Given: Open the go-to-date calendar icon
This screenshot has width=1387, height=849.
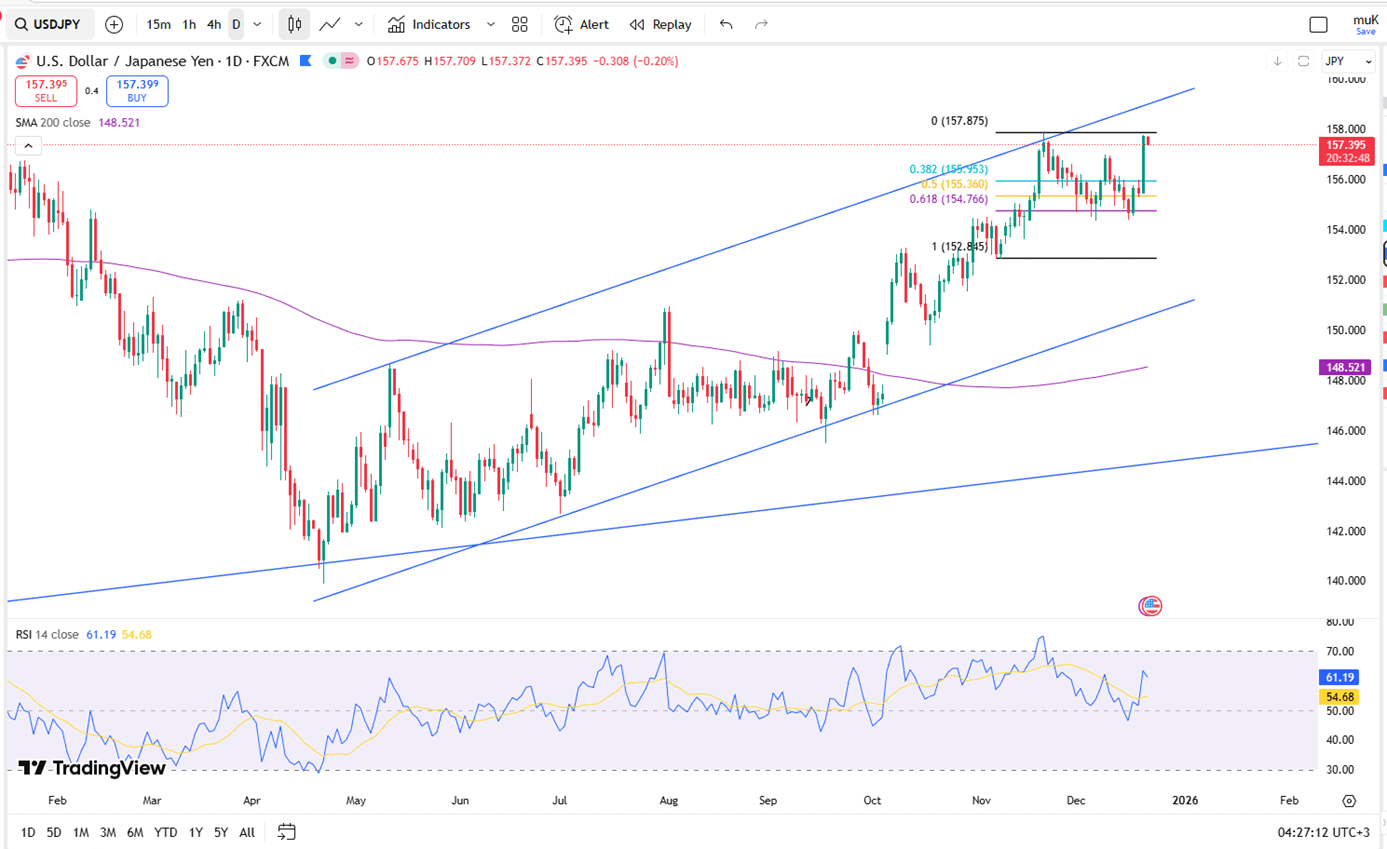Looking at the screenshot, I should click(x=287, y=831).
